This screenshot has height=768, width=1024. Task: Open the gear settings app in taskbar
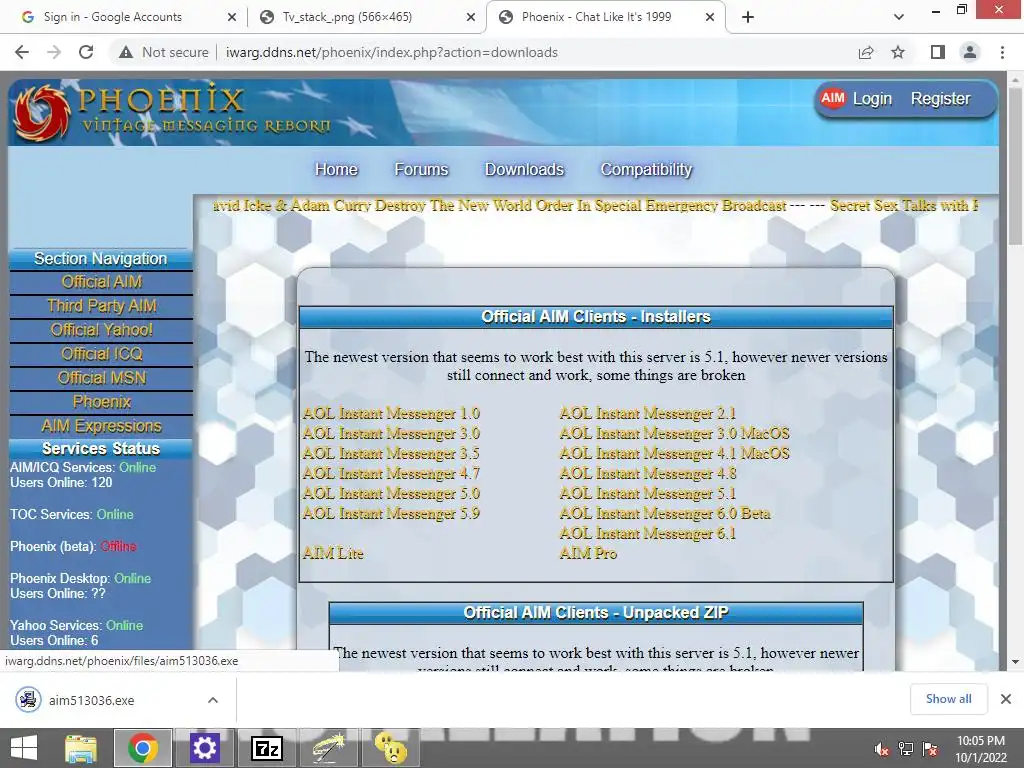(204, 748)
